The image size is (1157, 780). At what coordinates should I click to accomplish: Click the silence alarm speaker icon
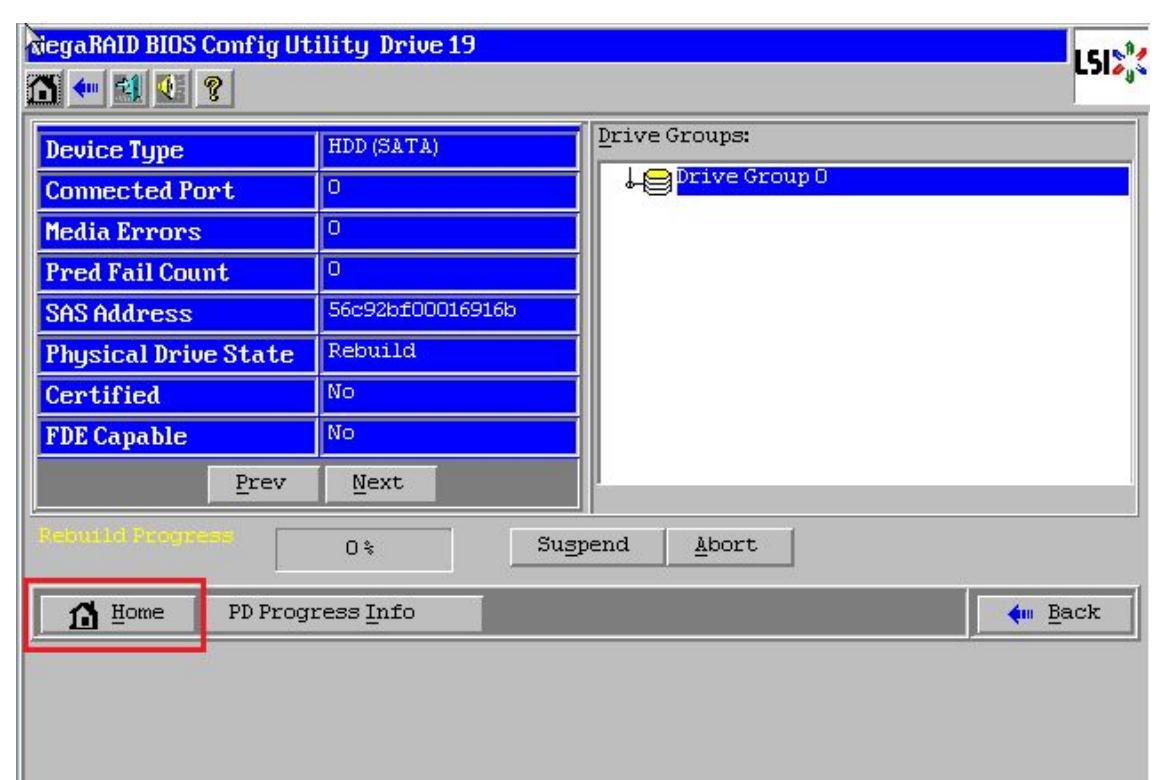[171, 89]
